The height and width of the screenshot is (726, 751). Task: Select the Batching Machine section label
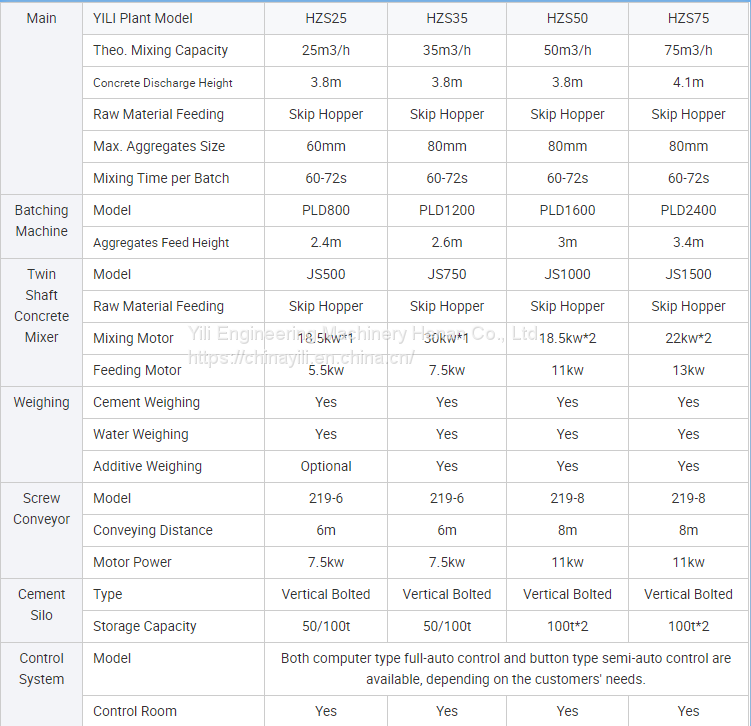click(42, 221)
